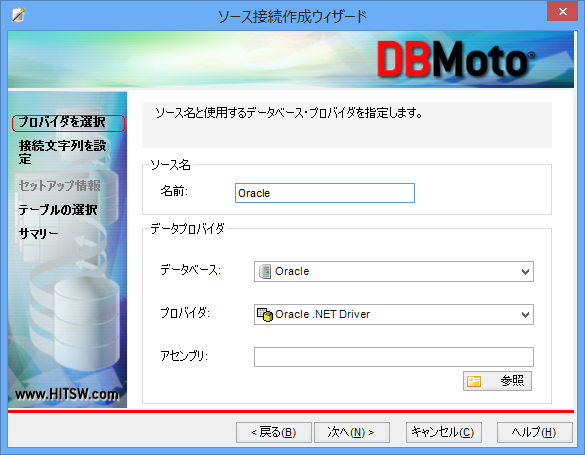Go to 接続文字列を設定 step in sidebar
The height and width of the screenshot is (455, 585).
click(63, 152)
